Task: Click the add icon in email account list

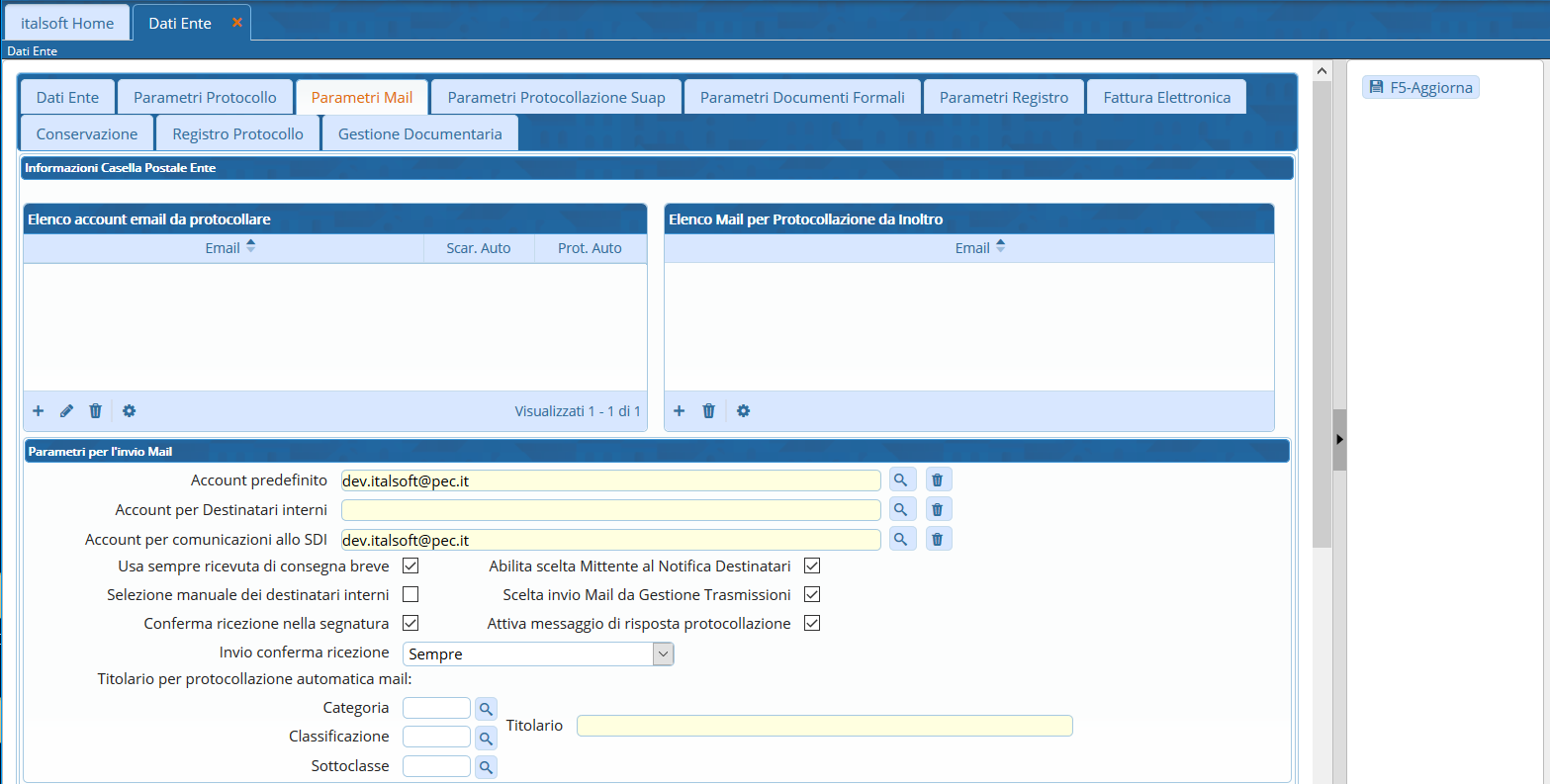Action: tap(39, 411)
